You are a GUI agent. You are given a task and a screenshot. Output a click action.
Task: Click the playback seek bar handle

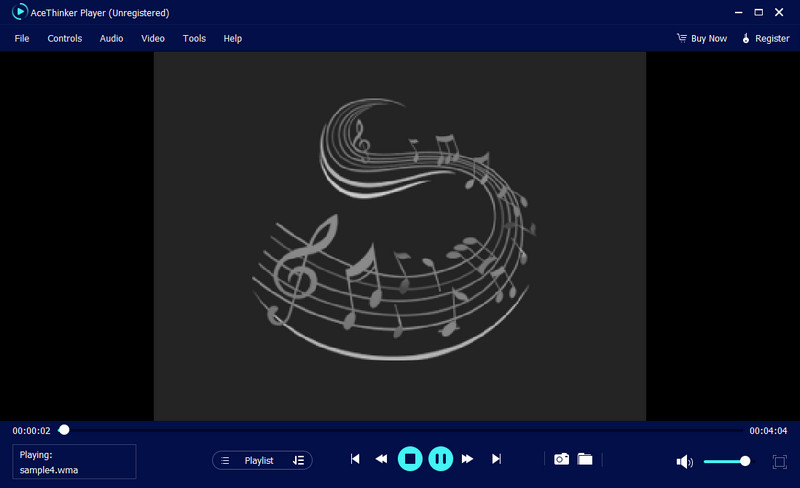(x=64, y=430)
